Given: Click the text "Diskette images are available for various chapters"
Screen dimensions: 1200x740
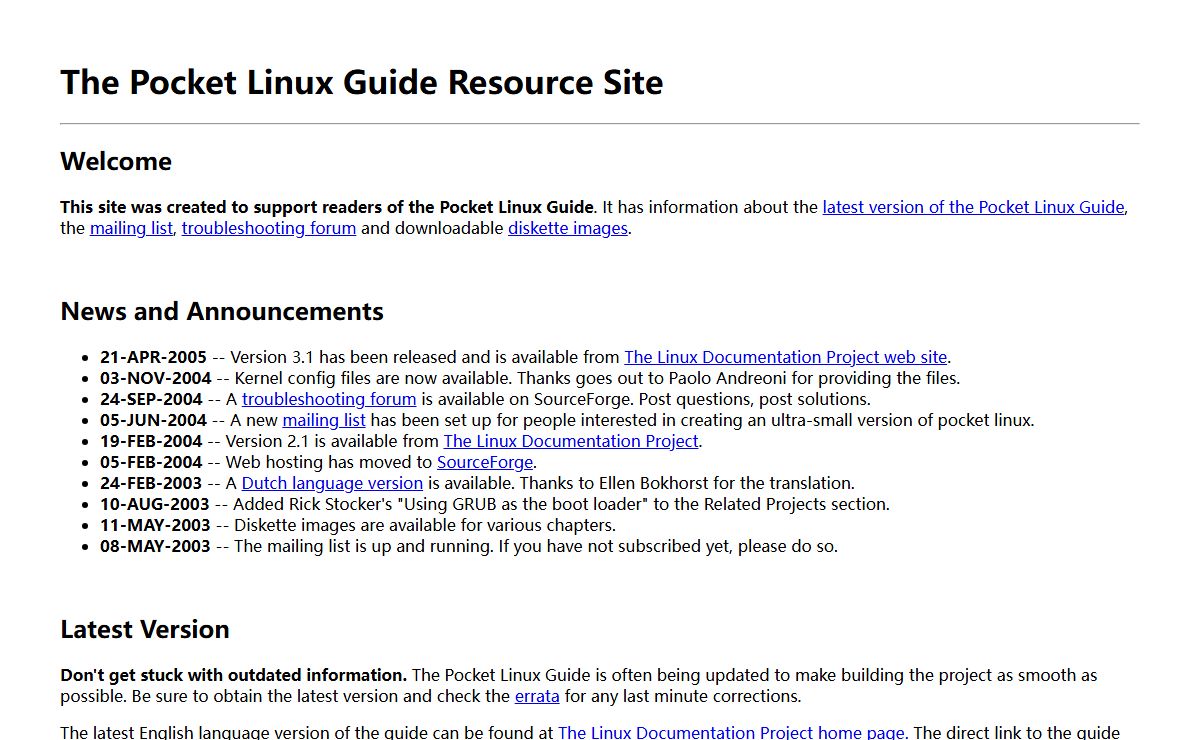Looking at the screenshot, I should [424, 525].
